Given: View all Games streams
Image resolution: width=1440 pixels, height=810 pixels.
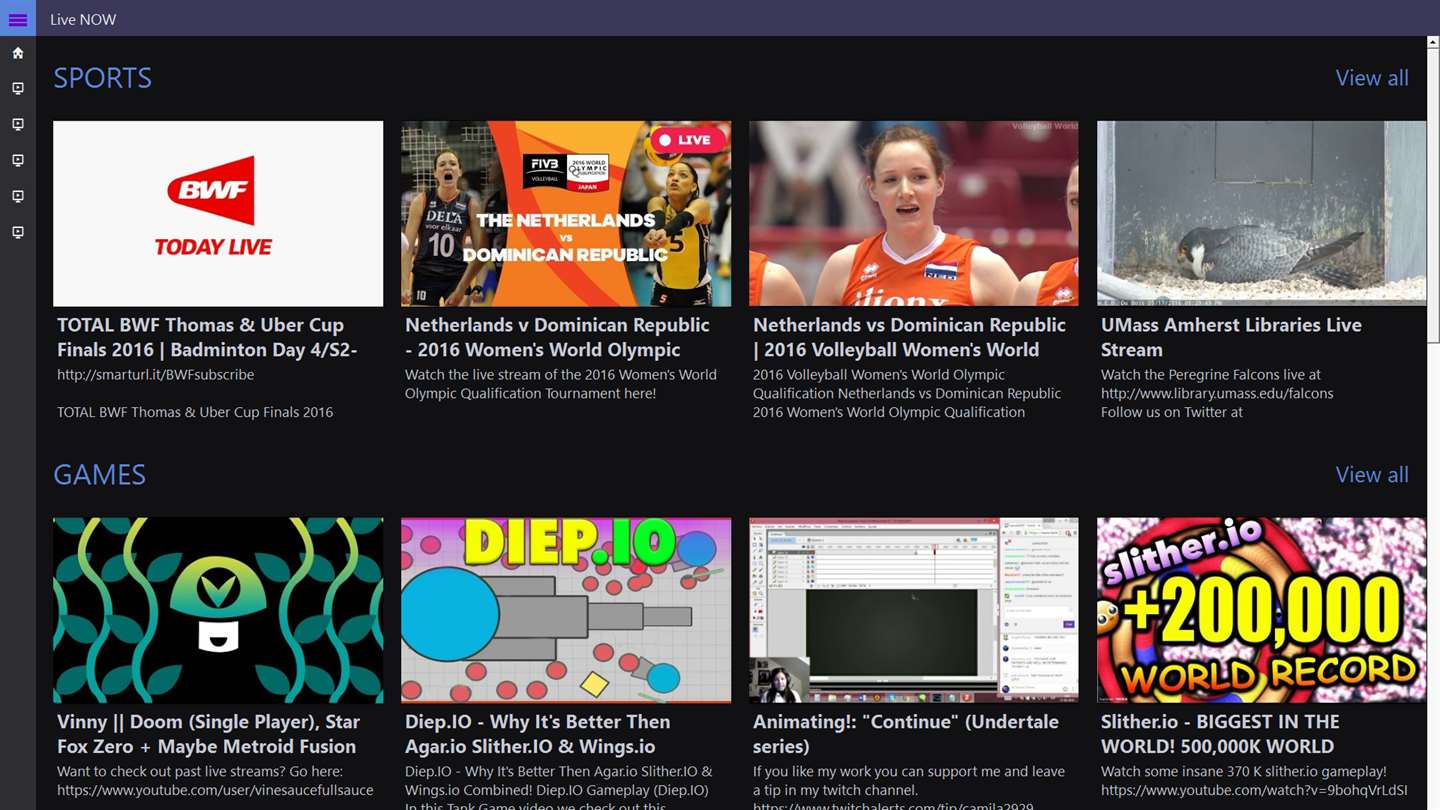Looking at the screenshot, I should (1372, 475).
